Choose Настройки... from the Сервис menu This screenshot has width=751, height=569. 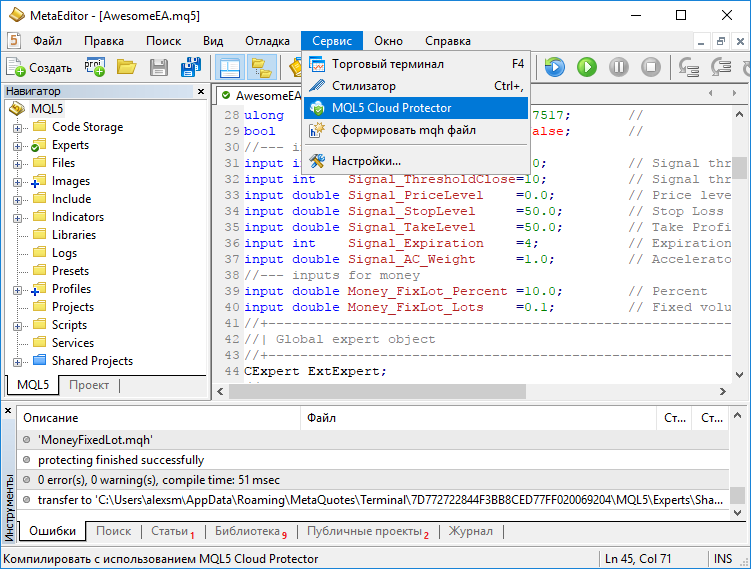tap(366, 160)
